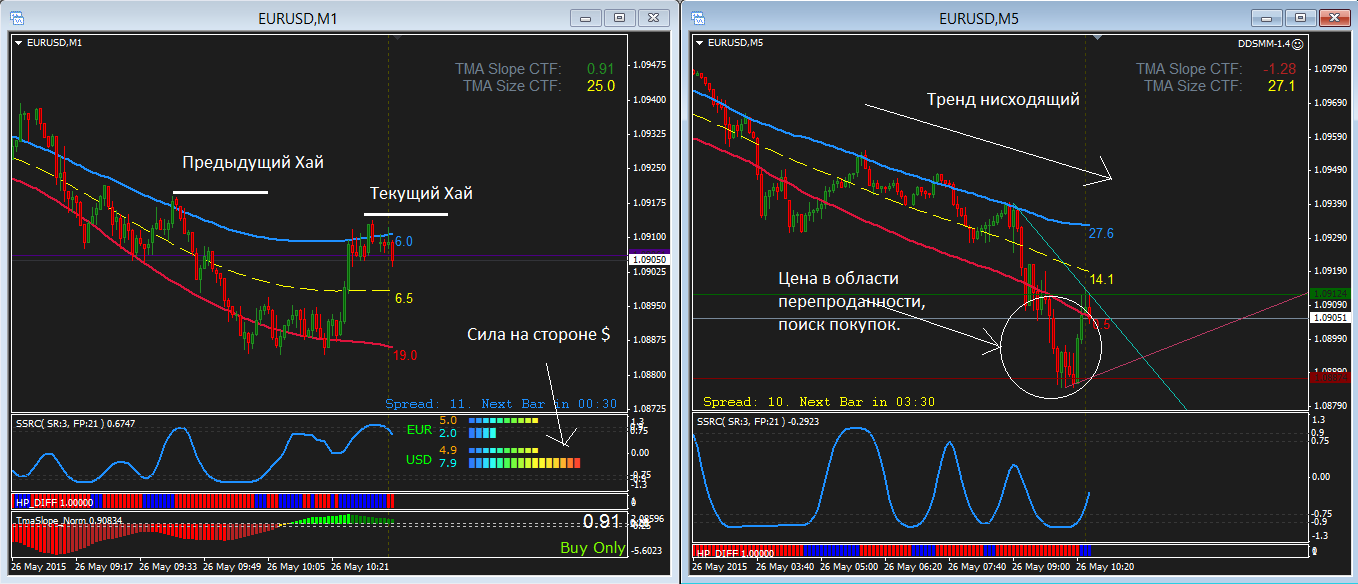Image resolution: width=1358 pixels, height=584 pixels.
Task: Select the 'Цена в области перепроданности' text block
Action: pos(851,301)
